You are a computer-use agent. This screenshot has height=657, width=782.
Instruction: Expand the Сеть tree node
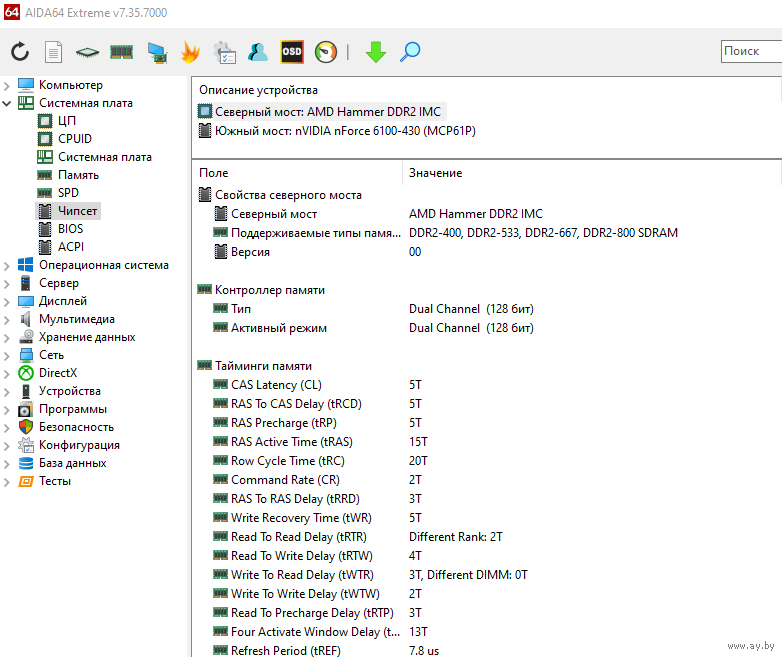coord(6,356)
